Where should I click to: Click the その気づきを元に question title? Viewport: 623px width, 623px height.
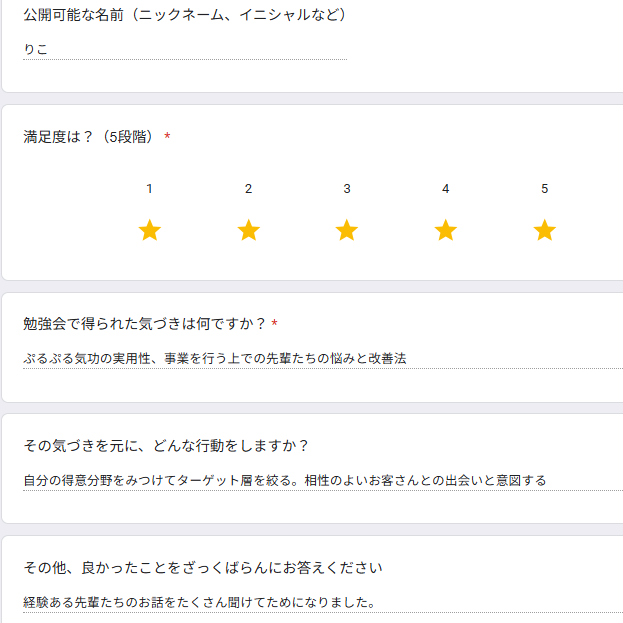(166, 446)
